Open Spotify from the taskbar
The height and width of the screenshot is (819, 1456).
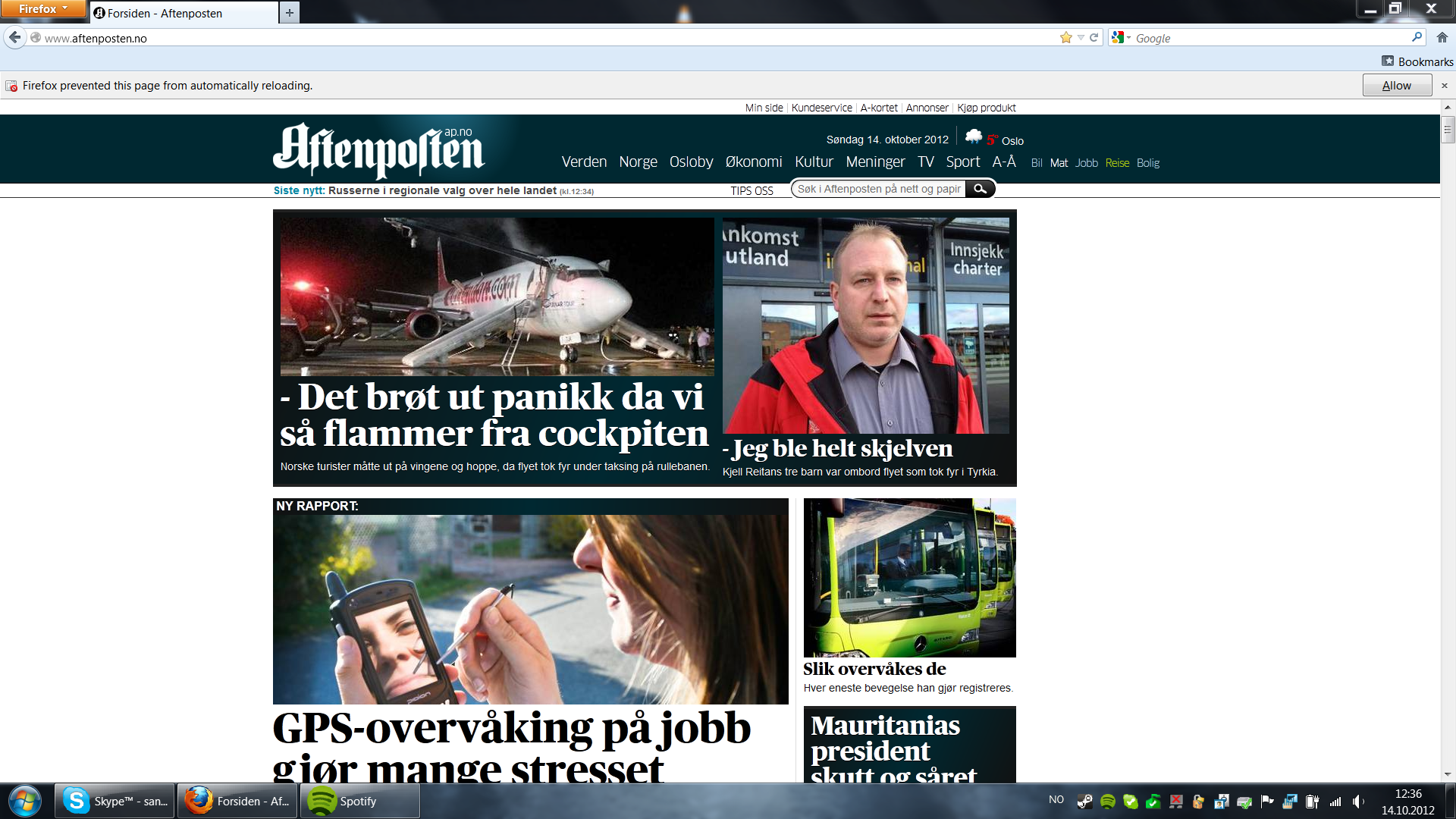[360, 801]
